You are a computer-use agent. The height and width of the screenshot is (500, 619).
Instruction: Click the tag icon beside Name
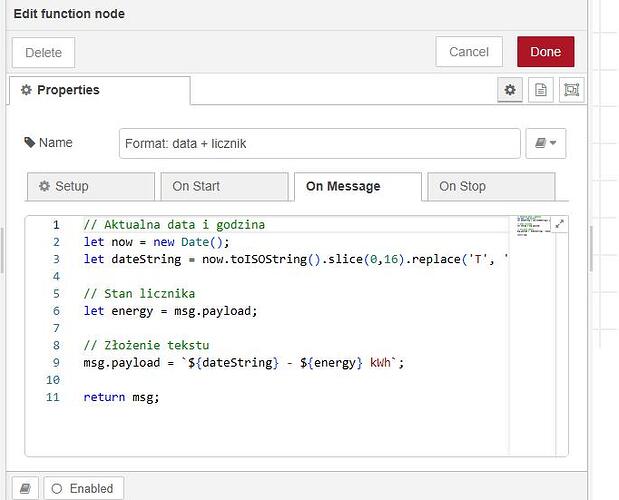[30, 142]
